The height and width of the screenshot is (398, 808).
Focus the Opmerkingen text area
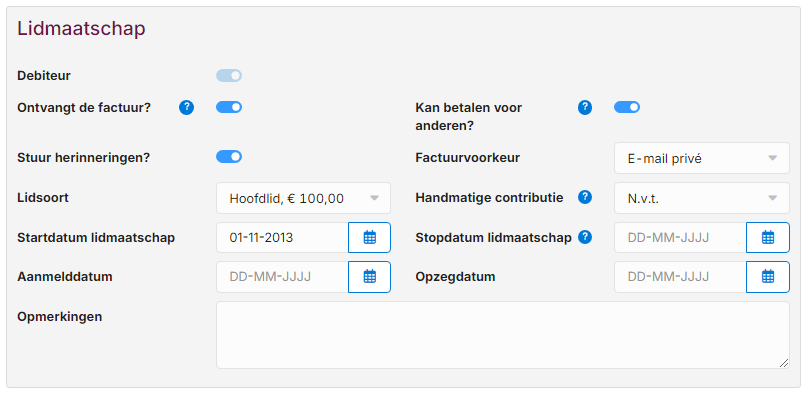pyautogui.click(x=503, y=335)
